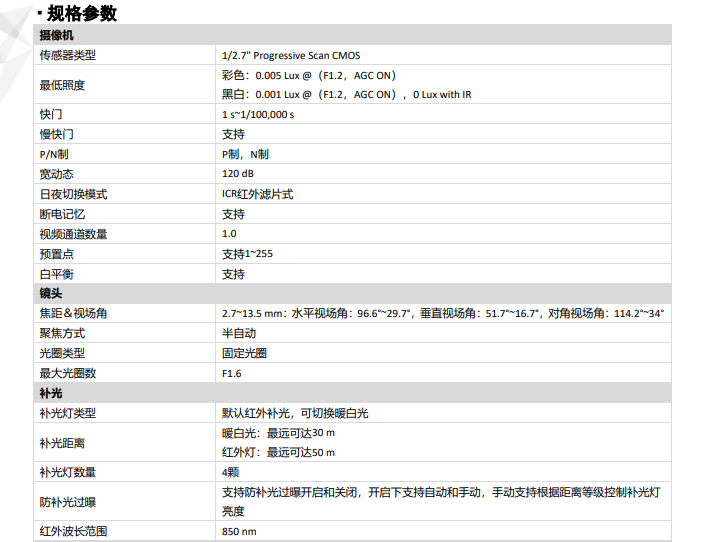Screen dimensions: 710x542
Task: Click the 850 nm wavelength value
Action: click(x=239, y=531)
